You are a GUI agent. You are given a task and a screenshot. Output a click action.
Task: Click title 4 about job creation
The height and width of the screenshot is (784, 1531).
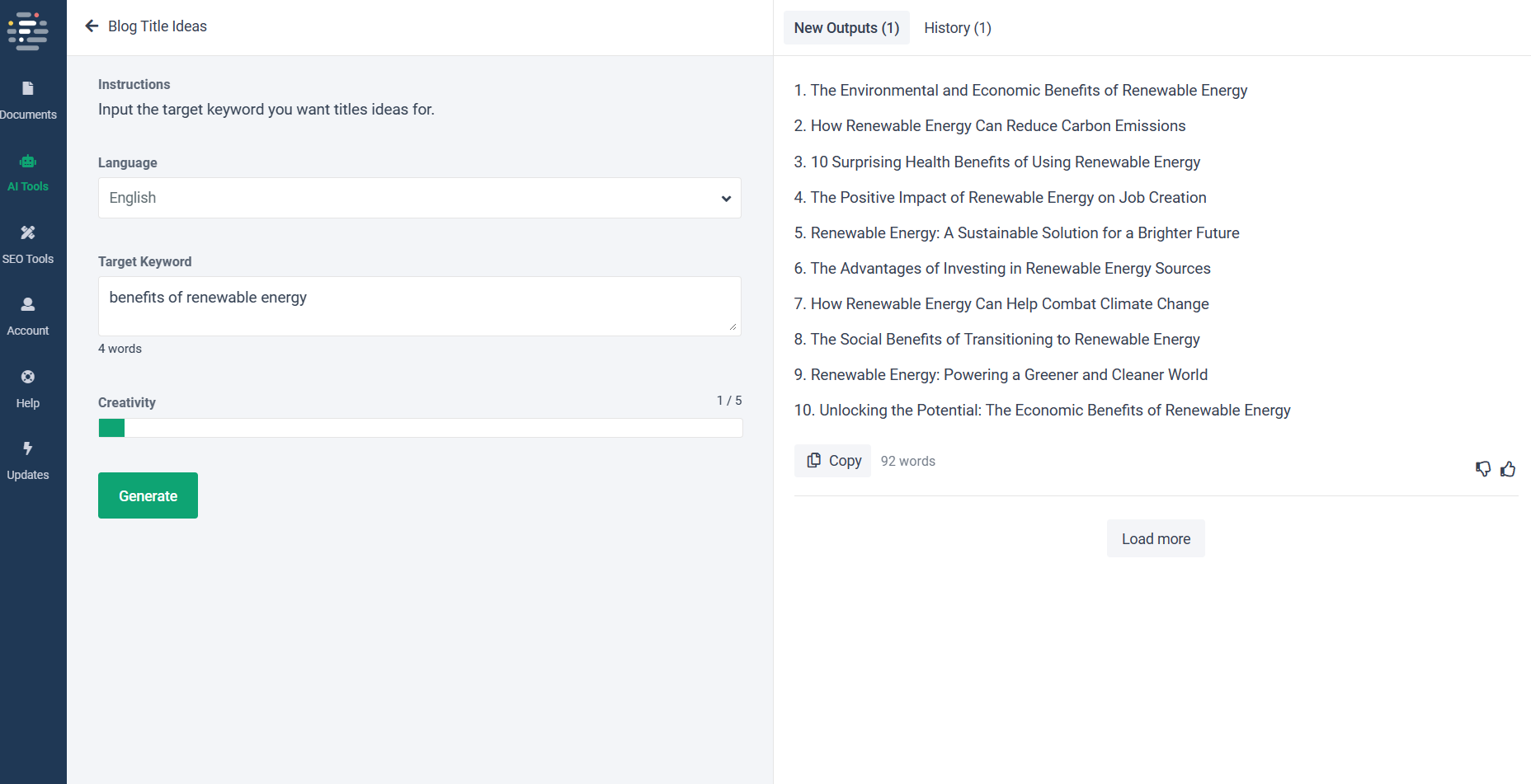click(x=1001, y=197)
